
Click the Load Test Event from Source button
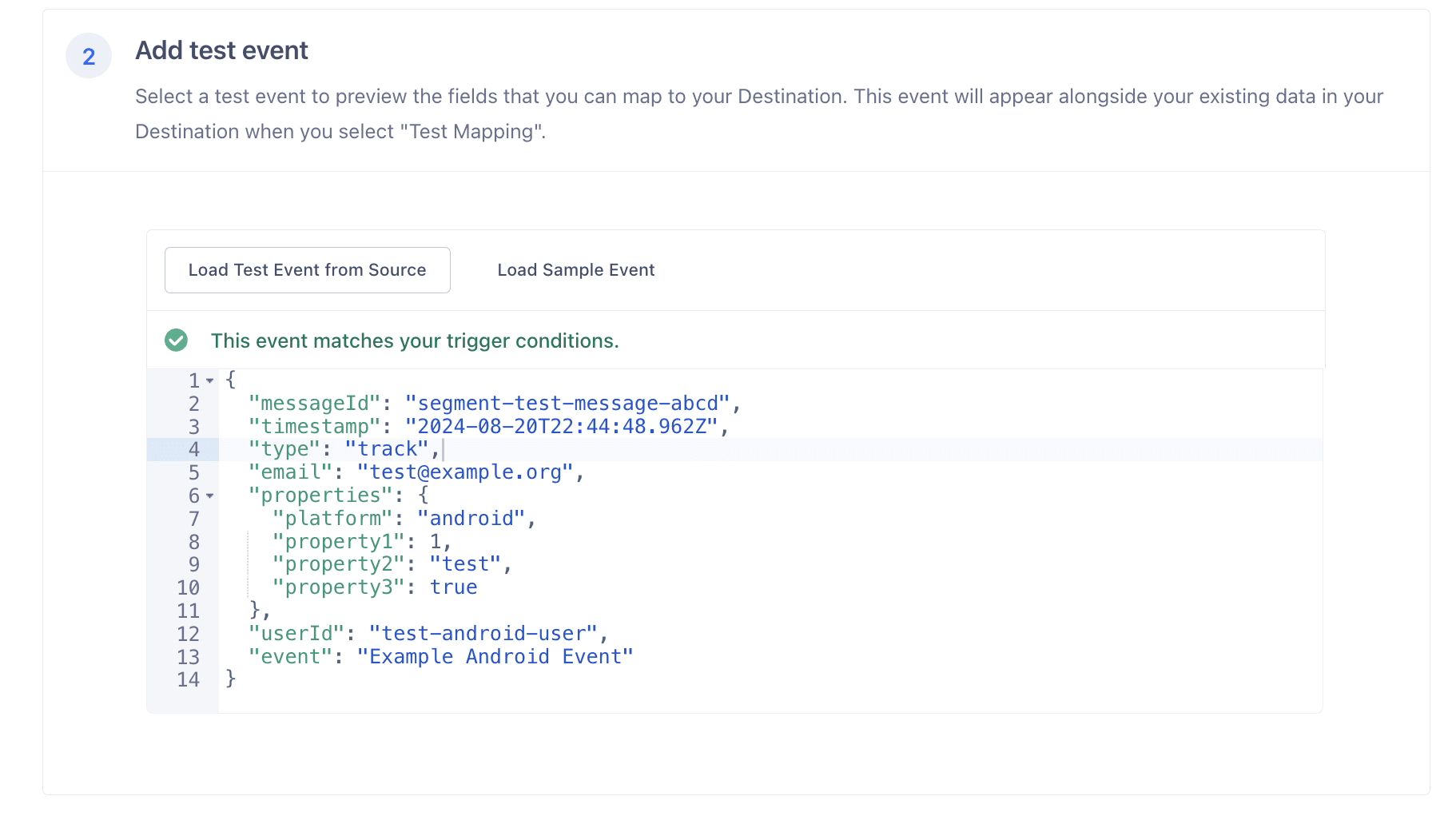(x=307, y=270)
